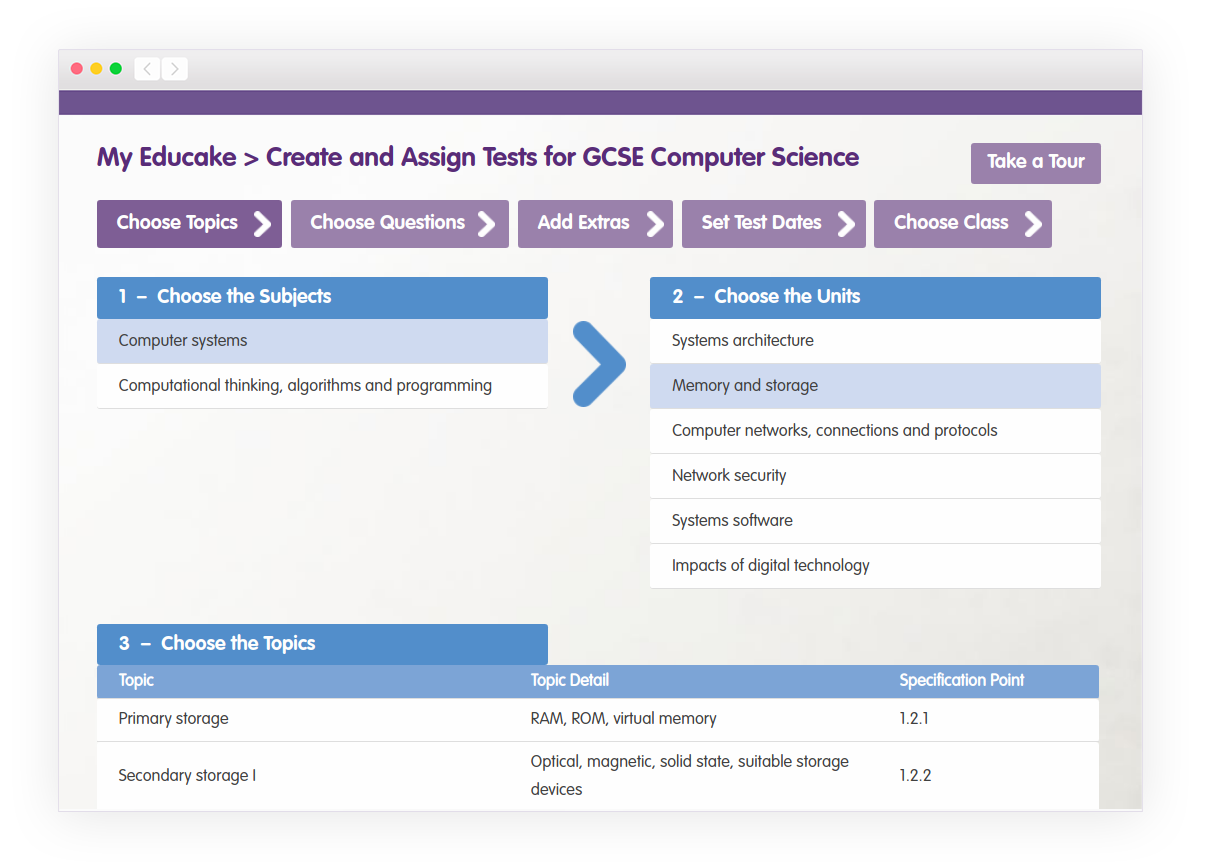Choose the Systems architecture unit
The image size is (1219, 862).
pos(875,341)
